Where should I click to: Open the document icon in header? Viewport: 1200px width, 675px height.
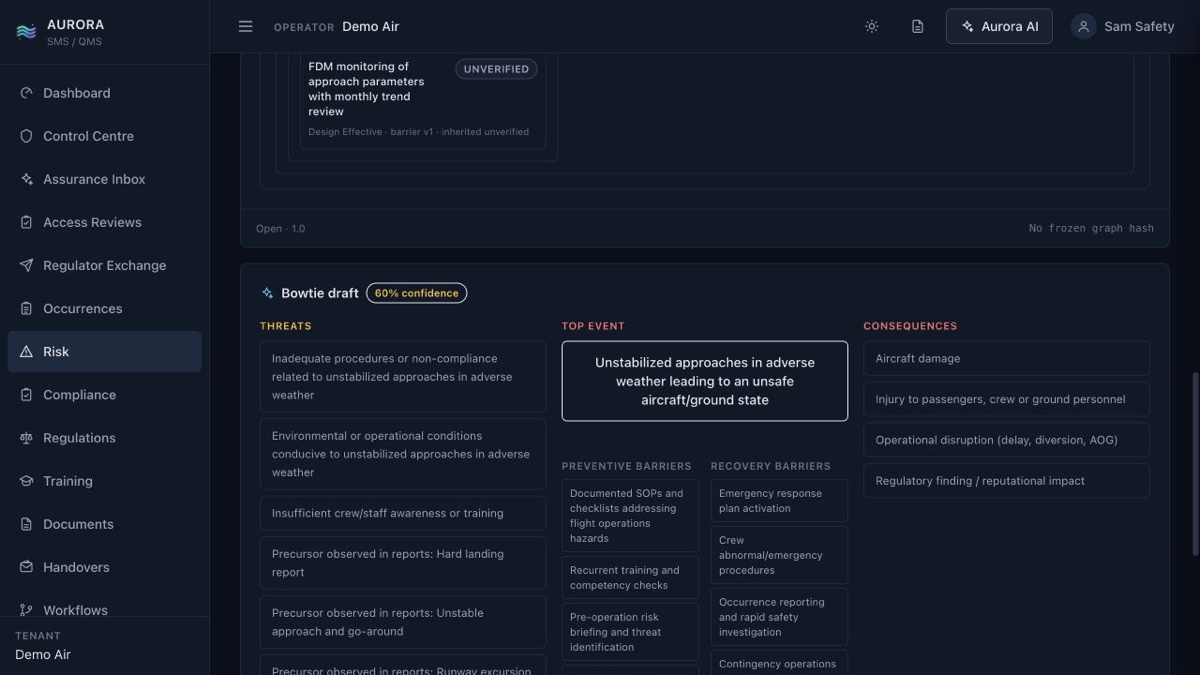tap(917, 26)
